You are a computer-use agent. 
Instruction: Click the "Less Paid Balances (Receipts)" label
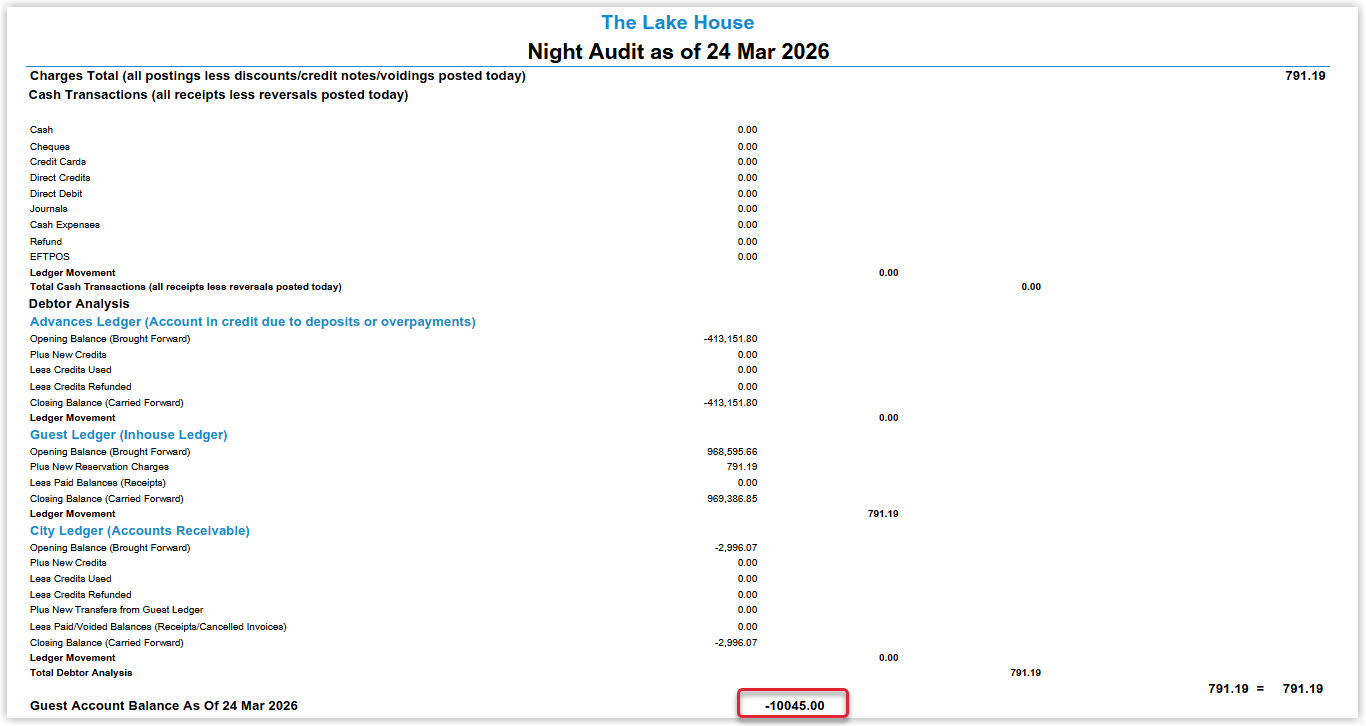click(x=98, y=483)
